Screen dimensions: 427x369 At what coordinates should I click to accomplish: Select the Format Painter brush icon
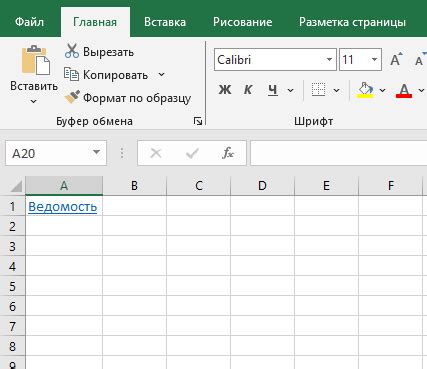[72, 97]
